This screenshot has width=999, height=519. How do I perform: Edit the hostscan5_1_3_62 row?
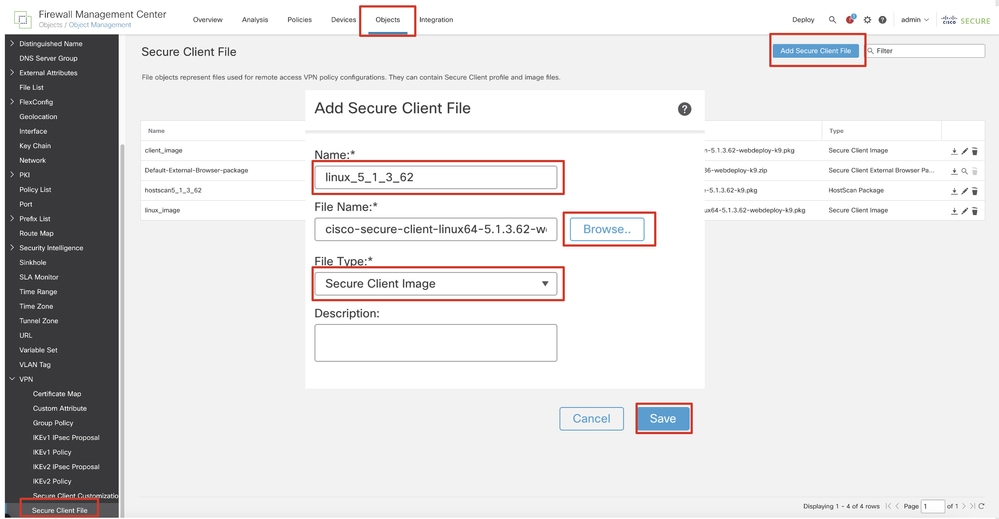pyautogui.click(x=965, y=190)
